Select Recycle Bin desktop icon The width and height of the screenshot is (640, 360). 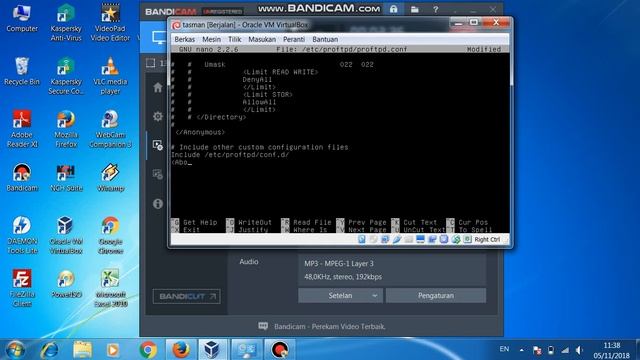click(x=22, y=71)
